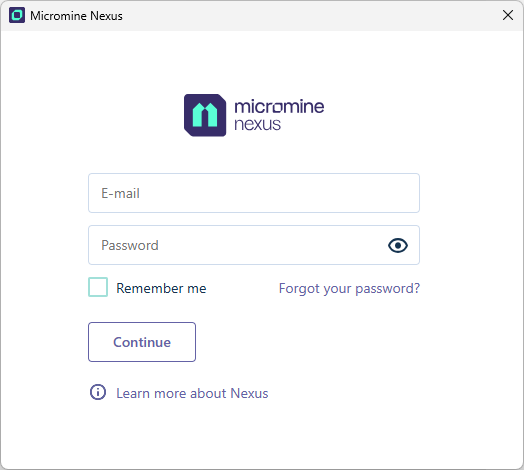This screenshot has width=524, height=470.
Task: Open Learn more about Nexus link
Action: 192,393
